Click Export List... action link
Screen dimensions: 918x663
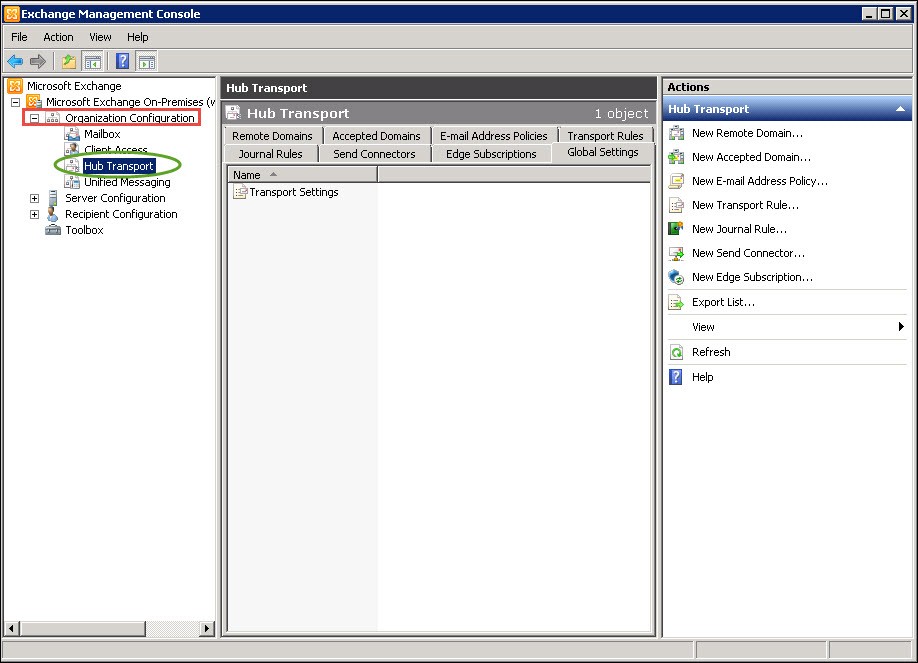[x=724, y=302]
